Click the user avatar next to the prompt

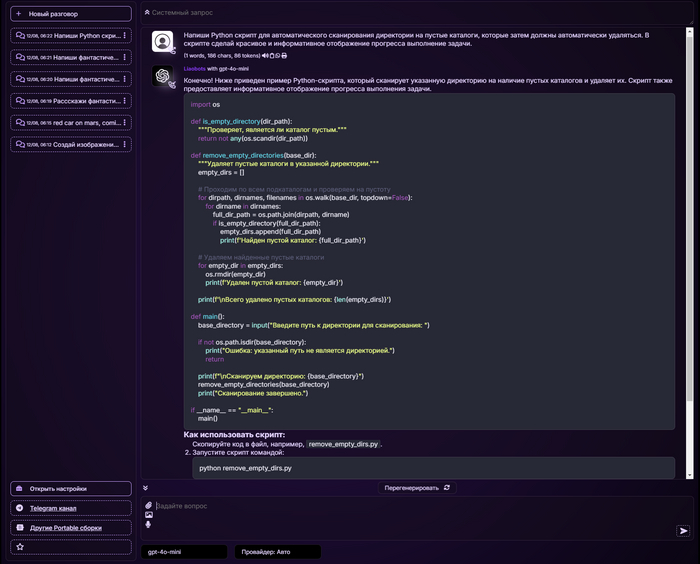coord(162,42)
